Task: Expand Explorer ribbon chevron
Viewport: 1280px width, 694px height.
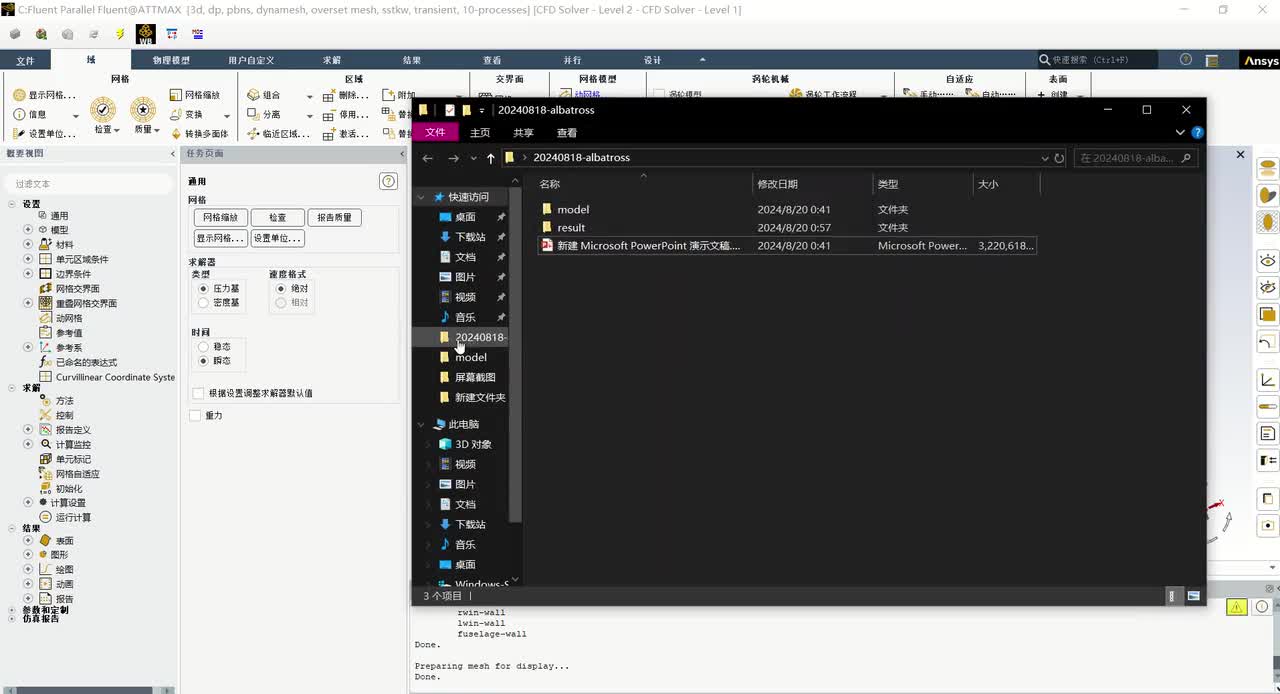Action: coord(1180,132)
